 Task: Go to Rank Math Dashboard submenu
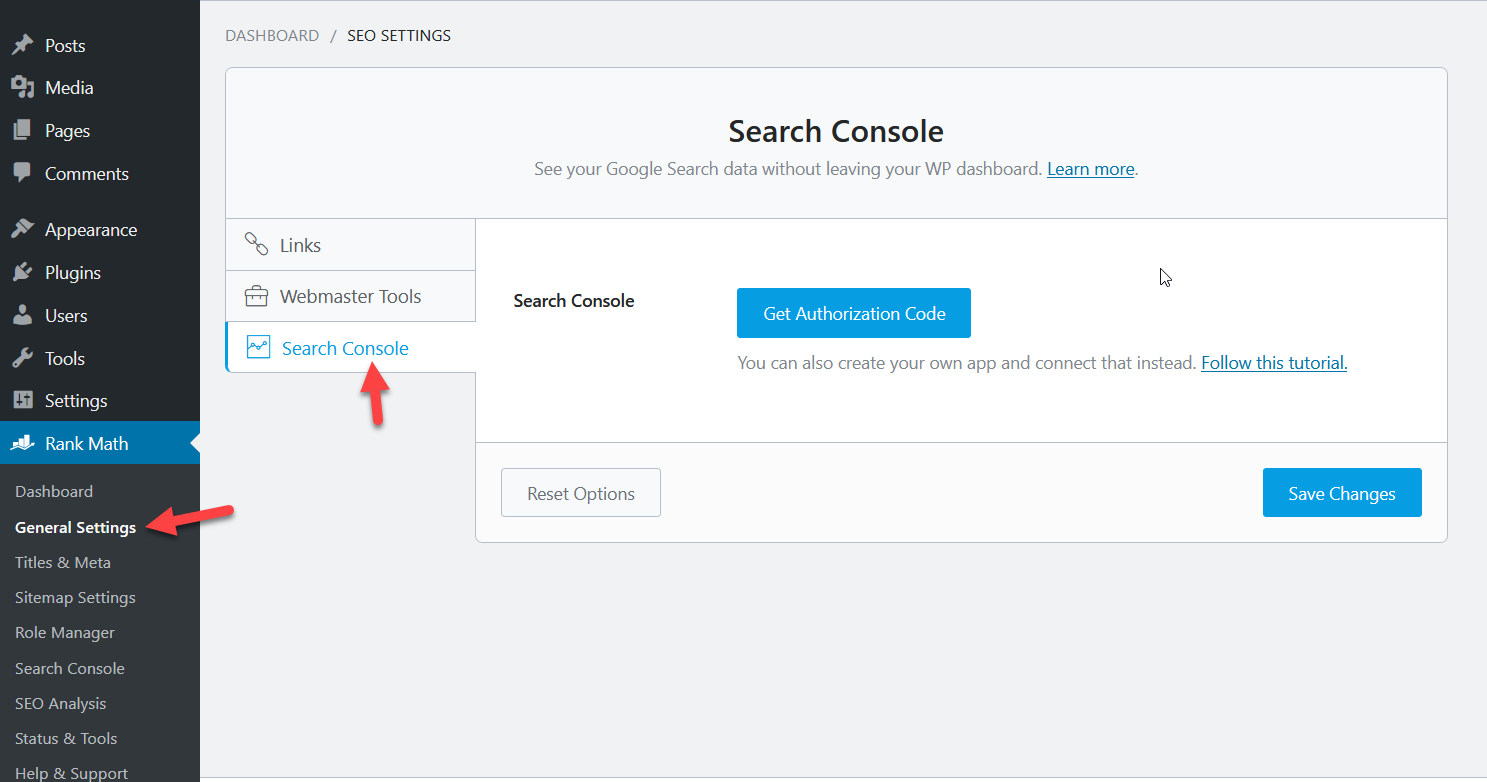(54, 491)
